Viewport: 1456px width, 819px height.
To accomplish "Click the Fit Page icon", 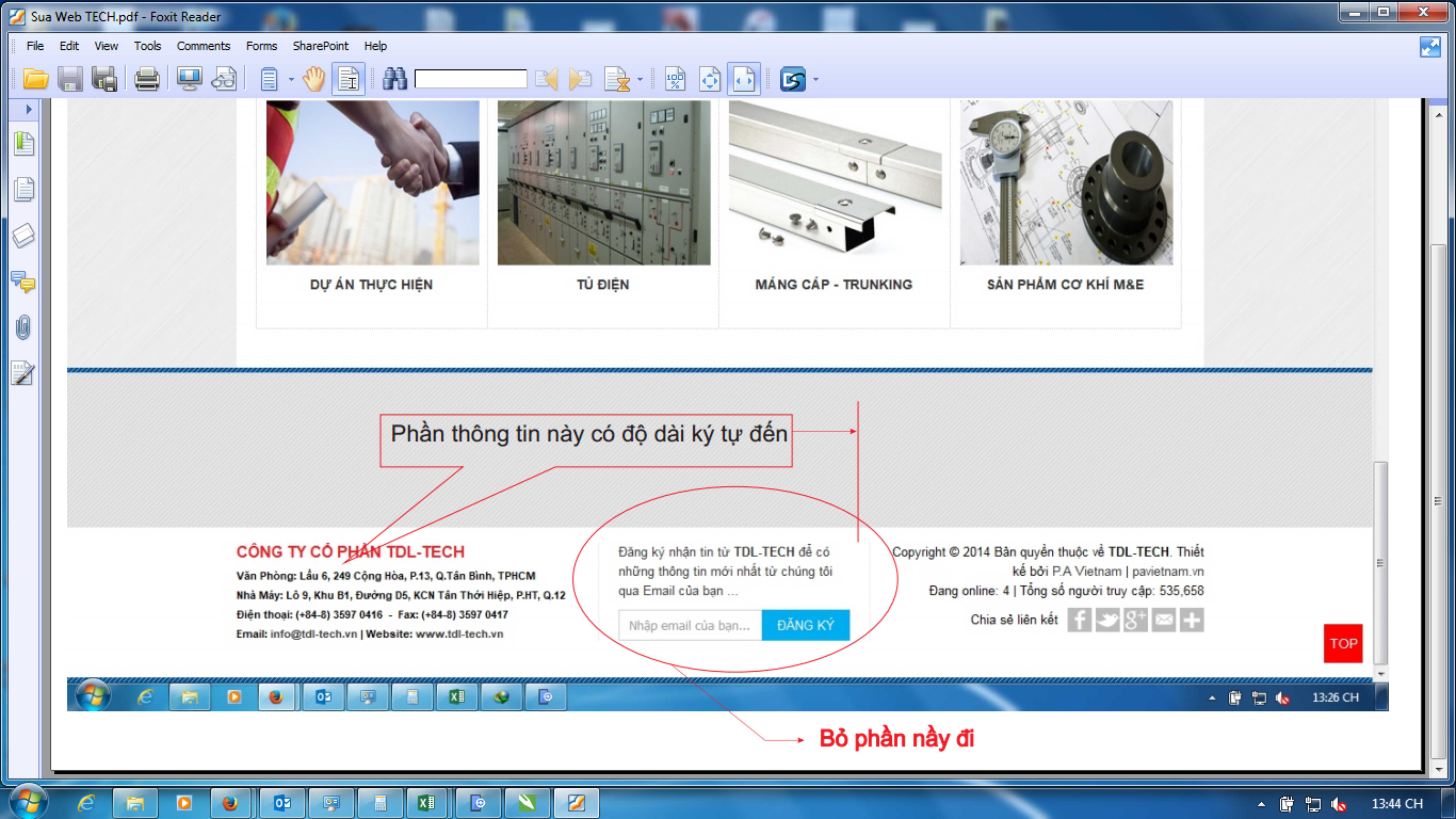I will pyautogui.click(x=710, y=79).
